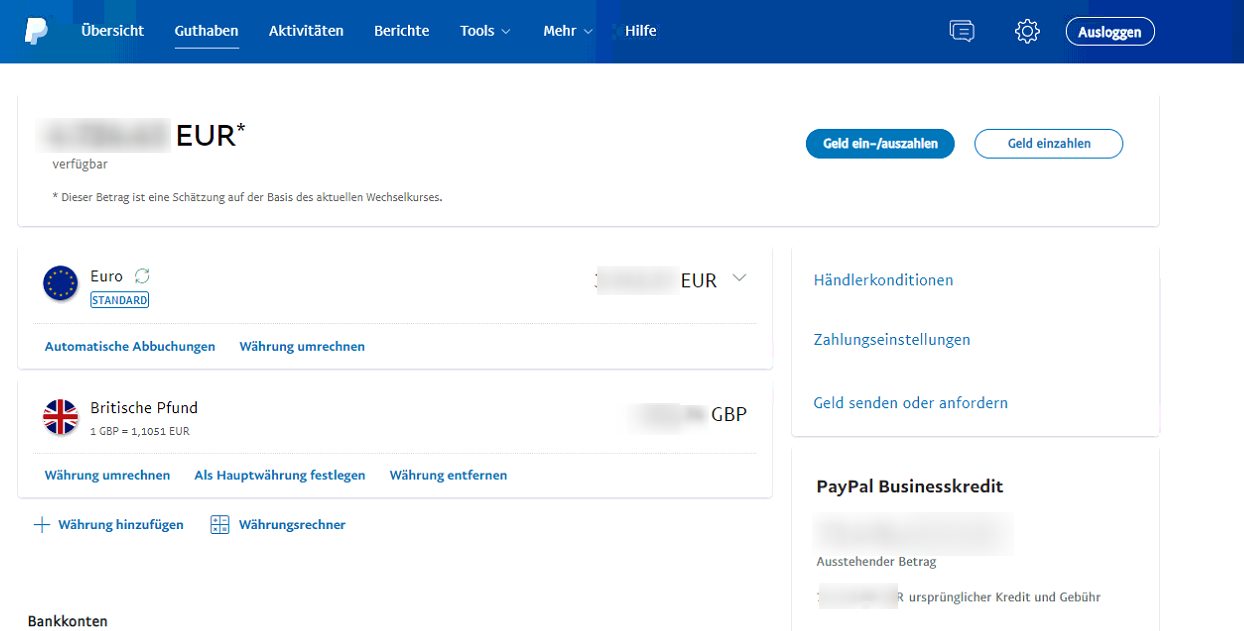Screen dimensions: 1244x631
Task: Click the British flag icon
Action: click(61, 416)
